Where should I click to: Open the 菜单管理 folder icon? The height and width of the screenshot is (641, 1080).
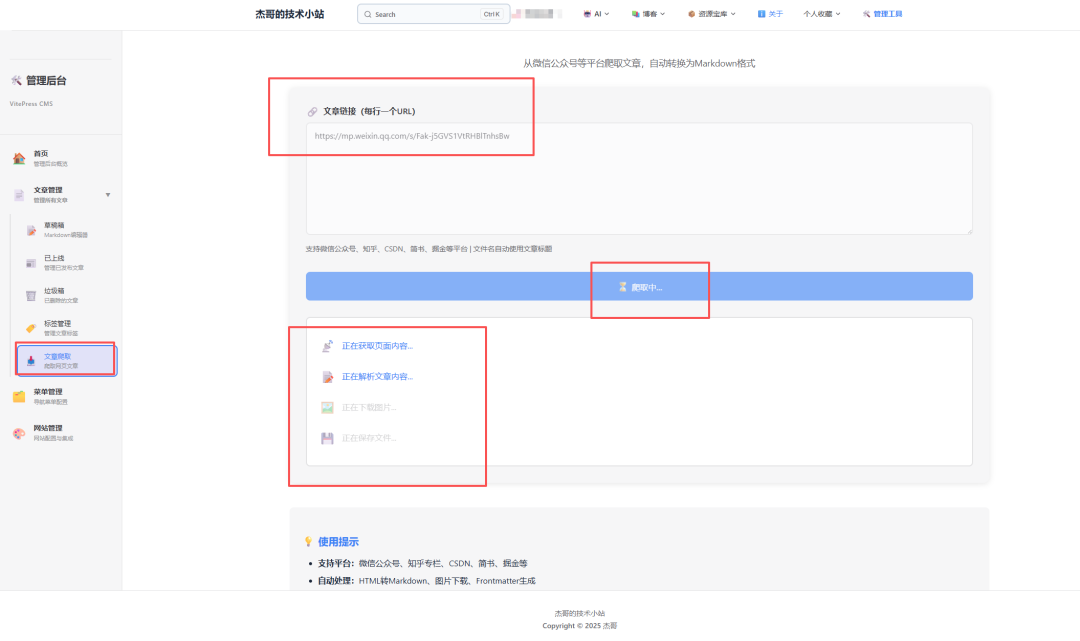19,396
